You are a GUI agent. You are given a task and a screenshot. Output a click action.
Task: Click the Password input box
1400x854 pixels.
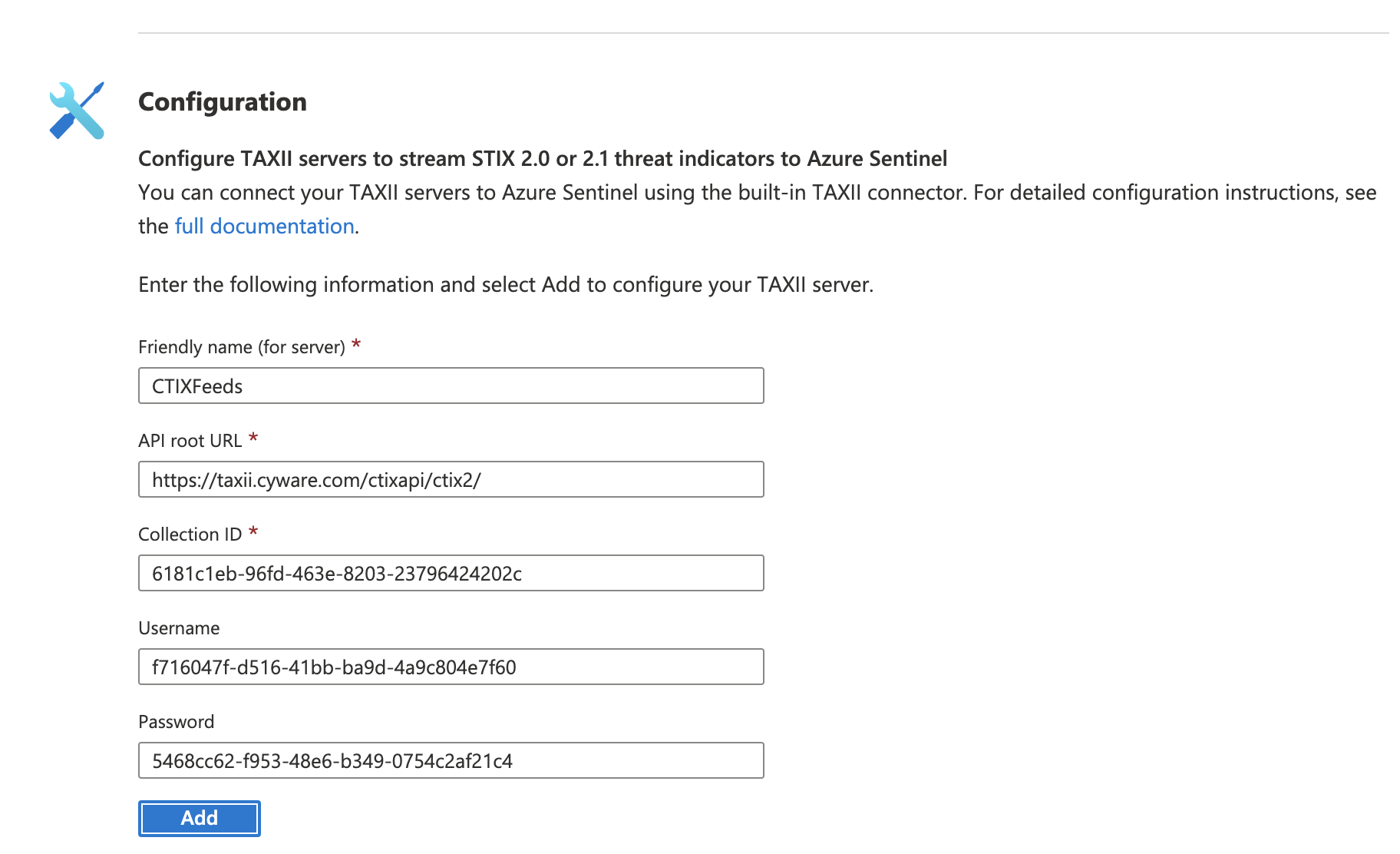(451, 760)
